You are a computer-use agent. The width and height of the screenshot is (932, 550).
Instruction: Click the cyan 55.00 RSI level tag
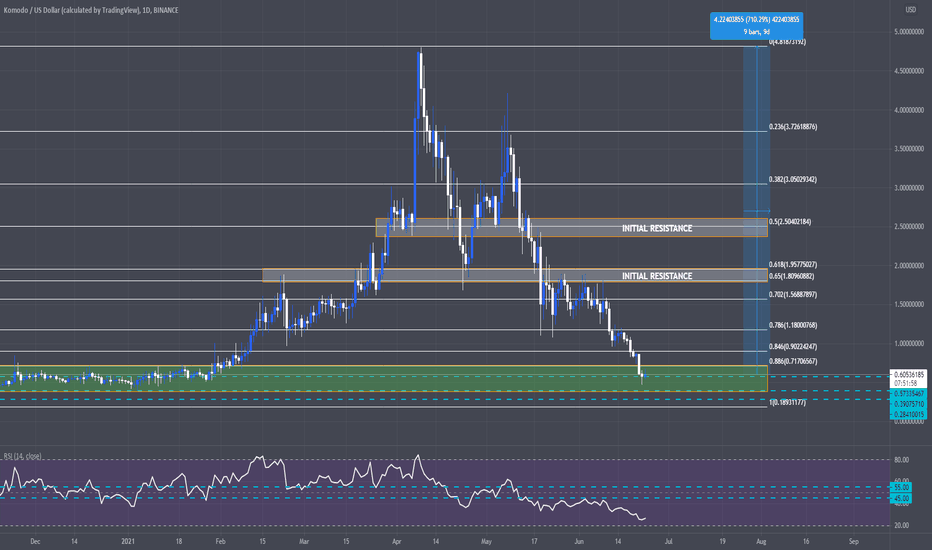[x=901, y=488]
